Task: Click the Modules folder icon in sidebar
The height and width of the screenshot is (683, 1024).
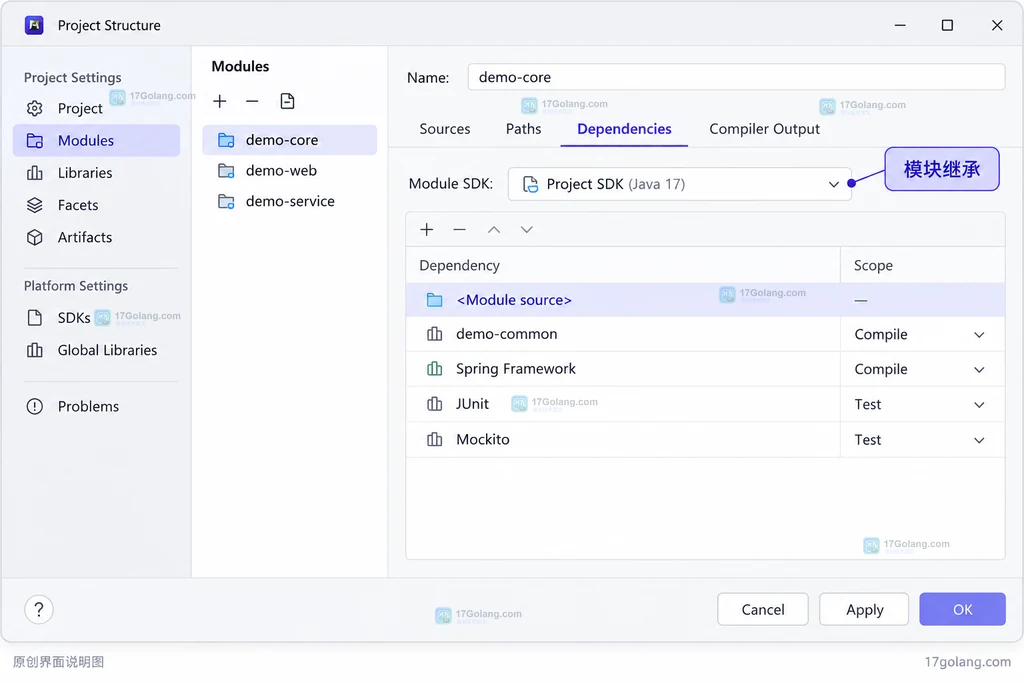Action: (35, 140)
